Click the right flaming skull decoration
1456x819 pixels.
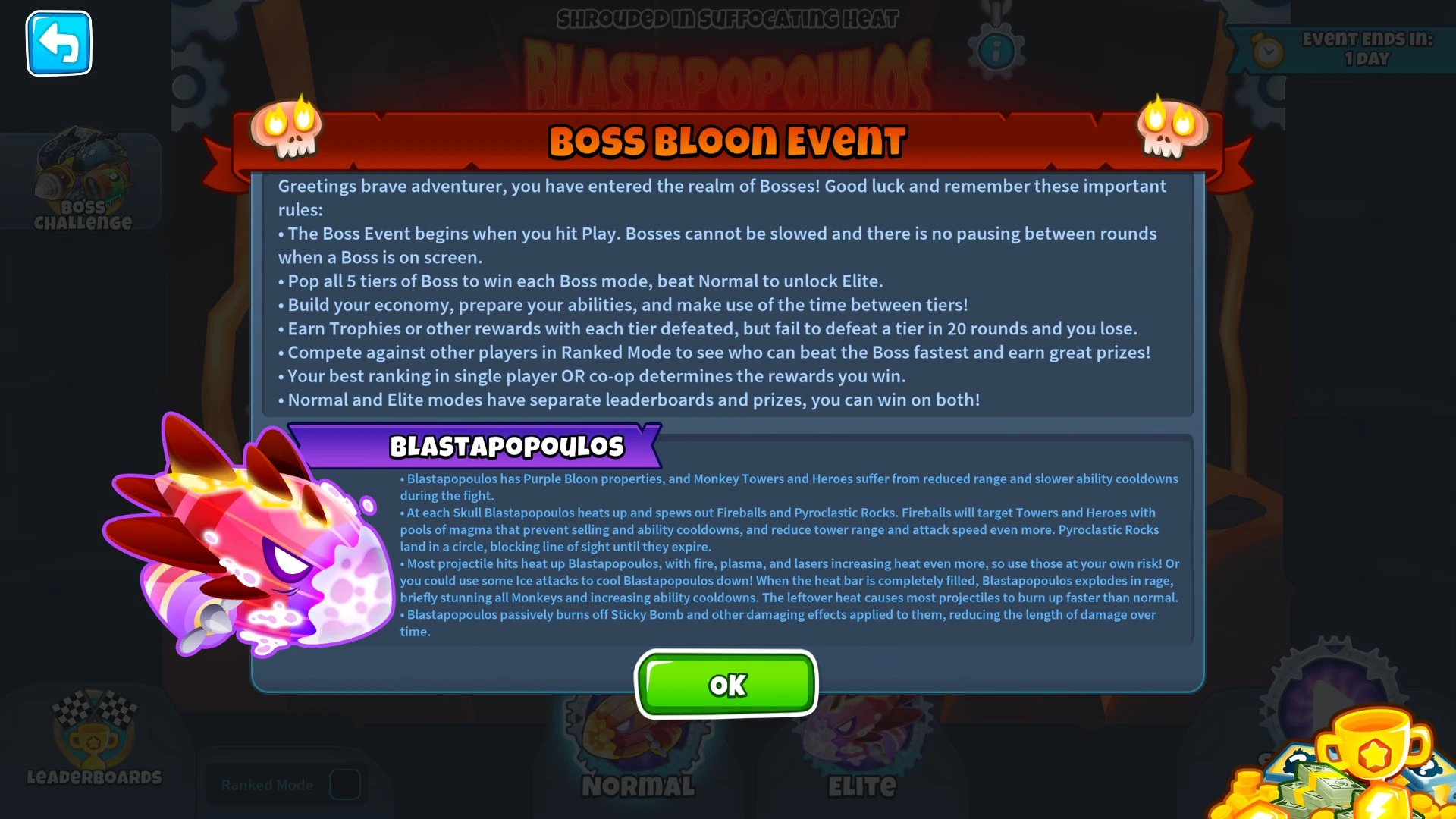coord(1172,127)
